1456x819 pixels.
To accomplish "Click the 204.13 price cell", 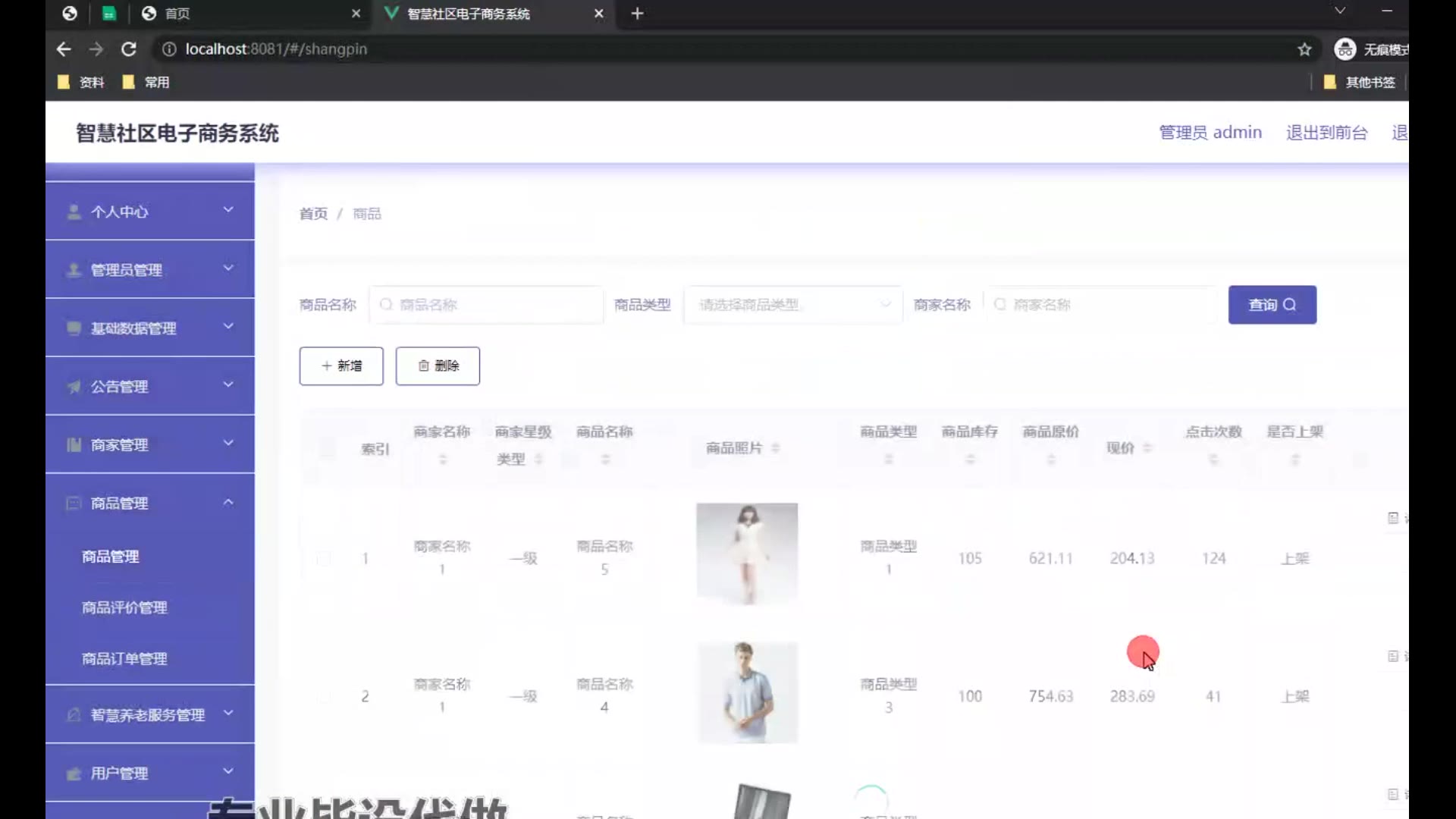I will (x=1132, y=558).
